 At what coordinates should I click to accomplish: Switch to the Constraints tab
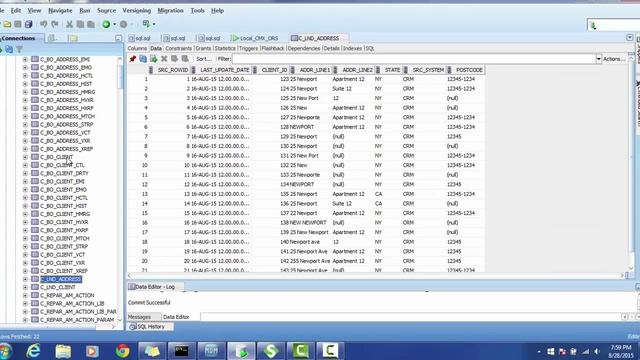click(x=178, y=48)
